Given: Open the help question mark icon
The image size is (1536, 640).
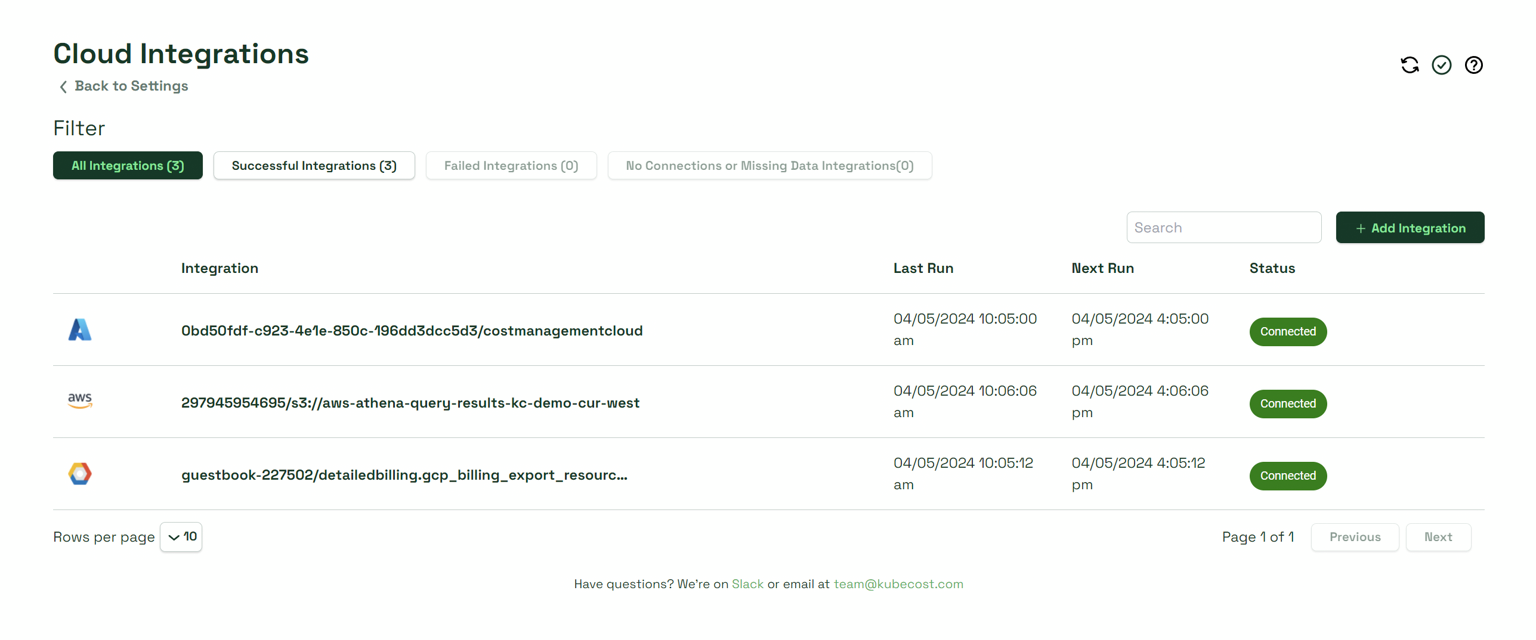Looking at the screenshot, I should tap(1473, 65).
